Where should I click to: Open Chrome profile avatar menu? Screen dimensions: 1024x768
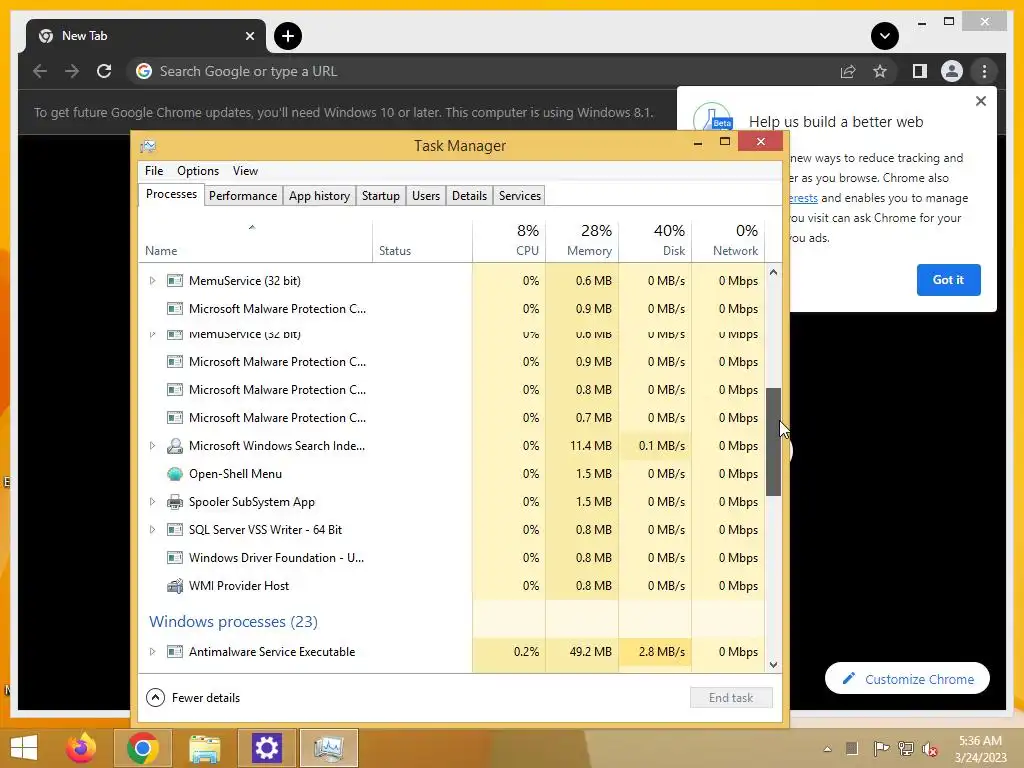[952, 71]
